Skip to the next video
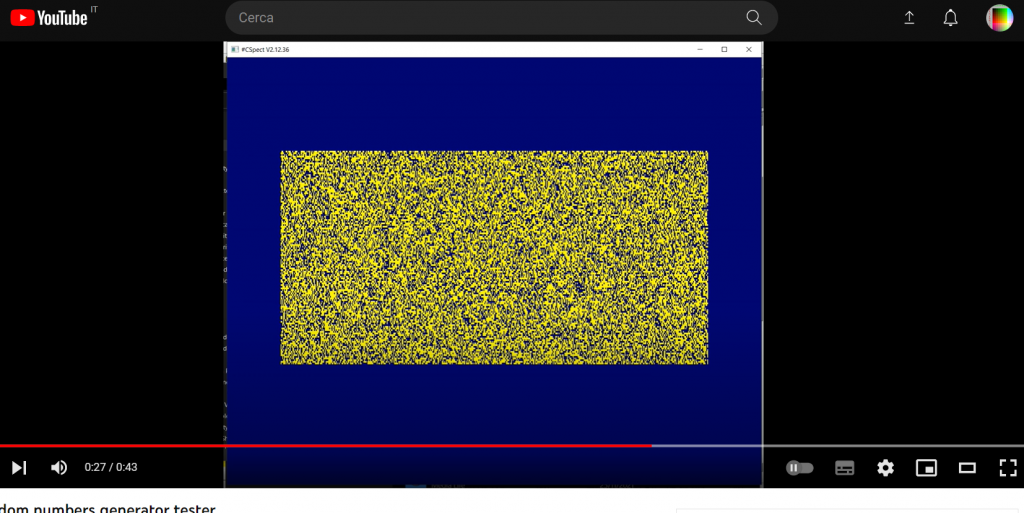The image size is (1024, 513). (x=19, y=467)
